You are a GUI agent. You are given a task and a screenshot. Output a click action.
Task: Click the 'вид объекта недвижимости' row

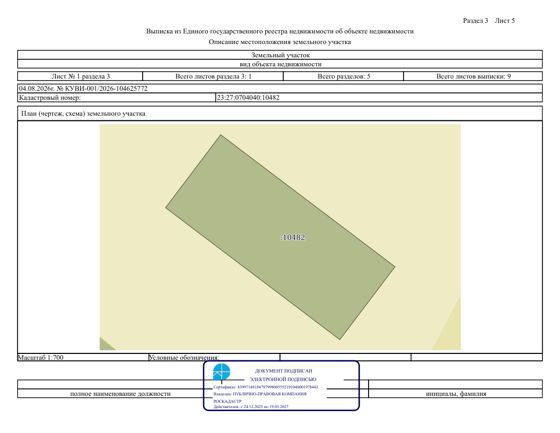280,64
